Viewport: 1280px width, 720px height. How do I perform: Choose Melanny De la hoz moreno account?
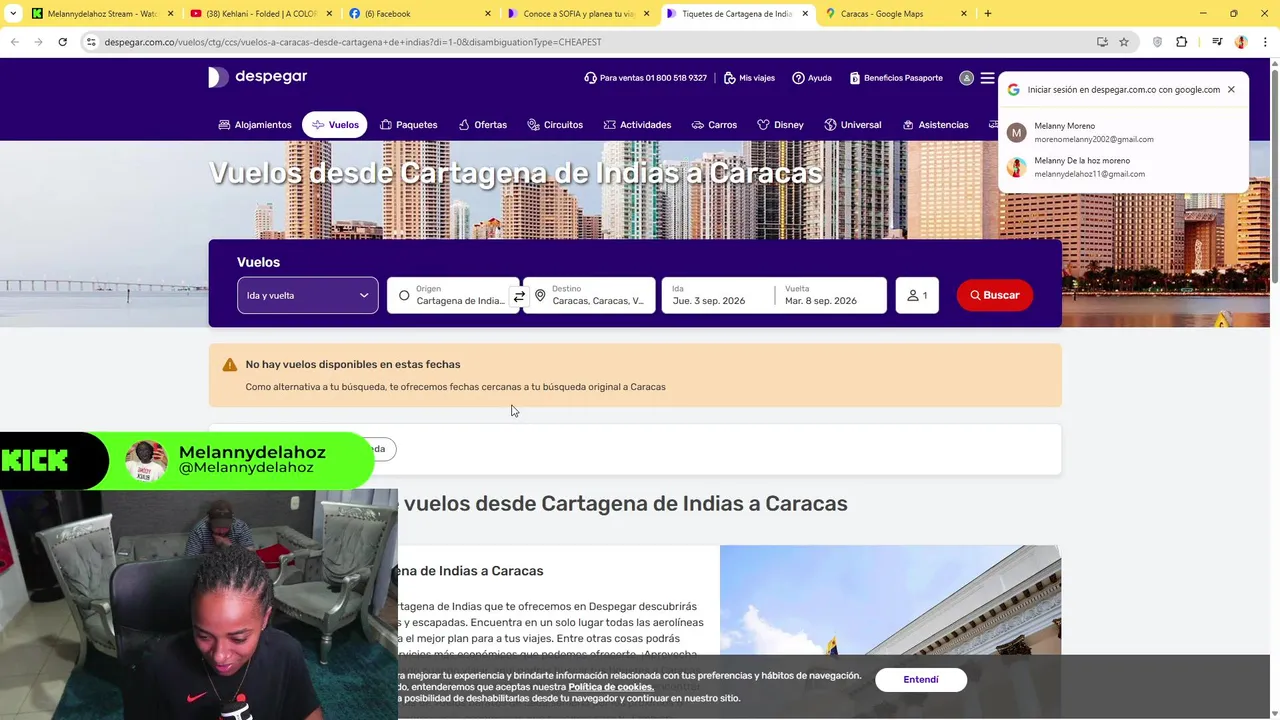1123,167
